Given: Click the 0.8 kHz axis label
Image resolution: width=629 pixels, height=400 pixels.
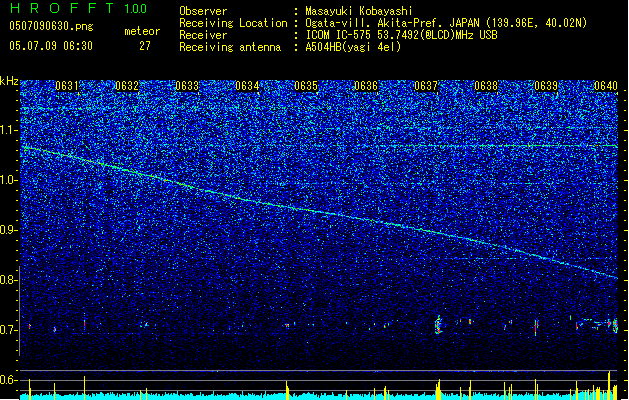Looking at the screenshot, I should [8, 280].
